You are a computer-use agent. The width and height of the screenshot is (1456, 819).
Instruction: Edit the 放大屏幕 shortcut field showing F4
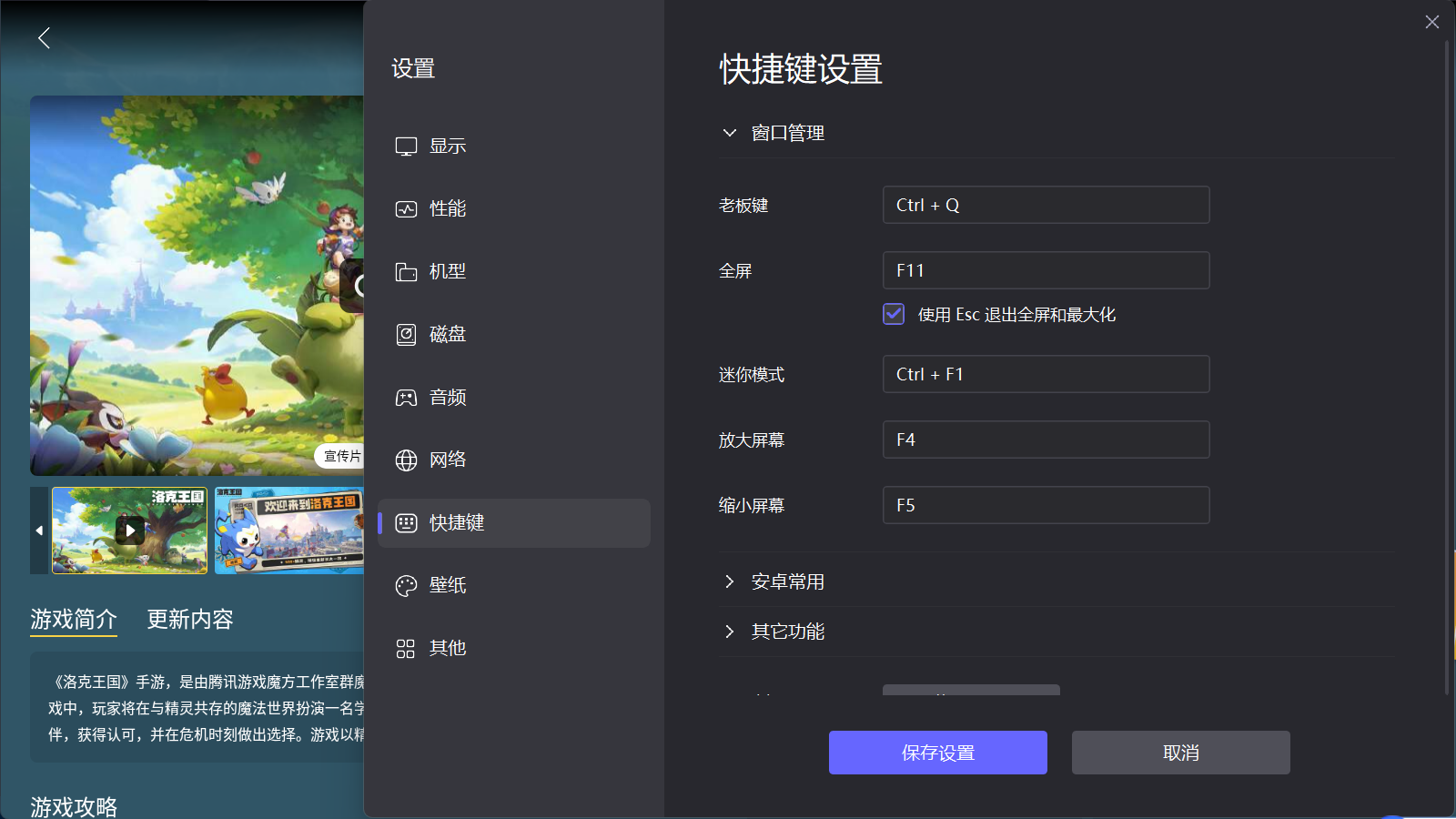coord(1046,440)
